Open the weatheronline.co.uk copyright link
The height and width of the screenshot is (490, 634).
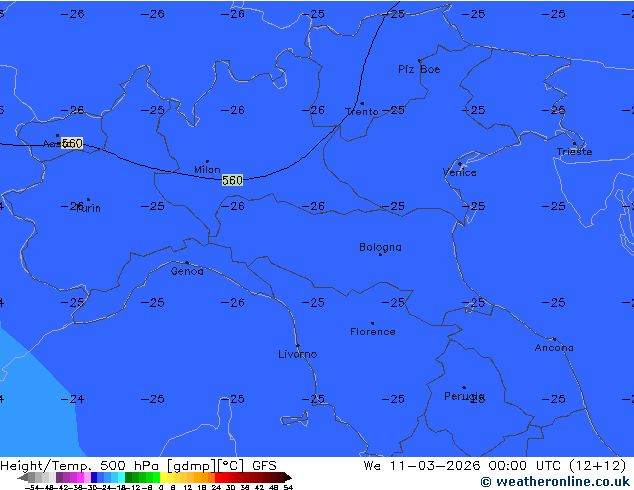pos(555,482)
